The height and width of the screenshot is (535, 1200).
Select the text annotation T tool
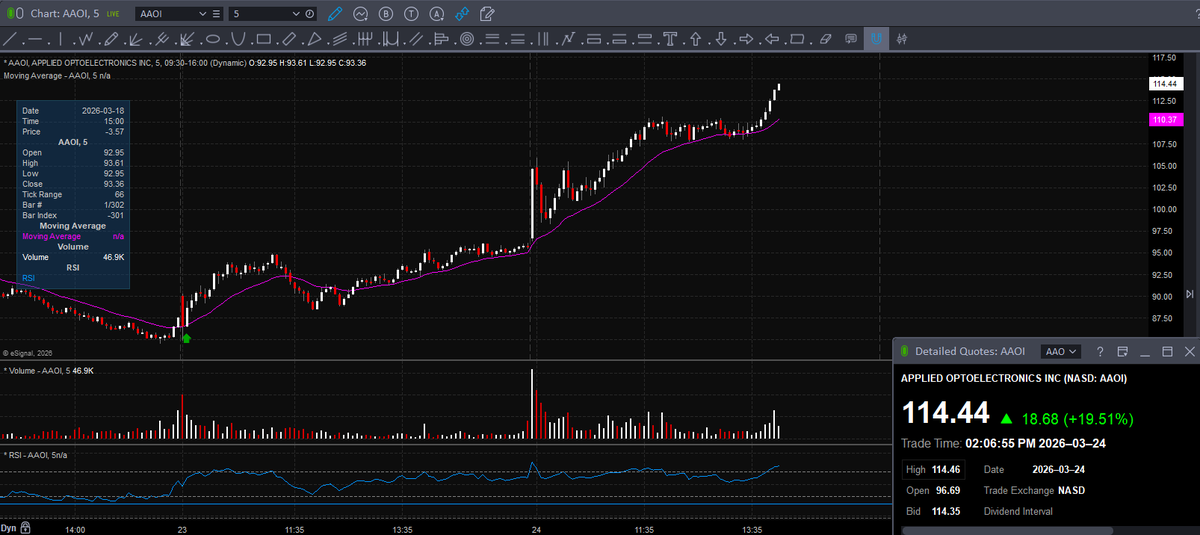670,40
